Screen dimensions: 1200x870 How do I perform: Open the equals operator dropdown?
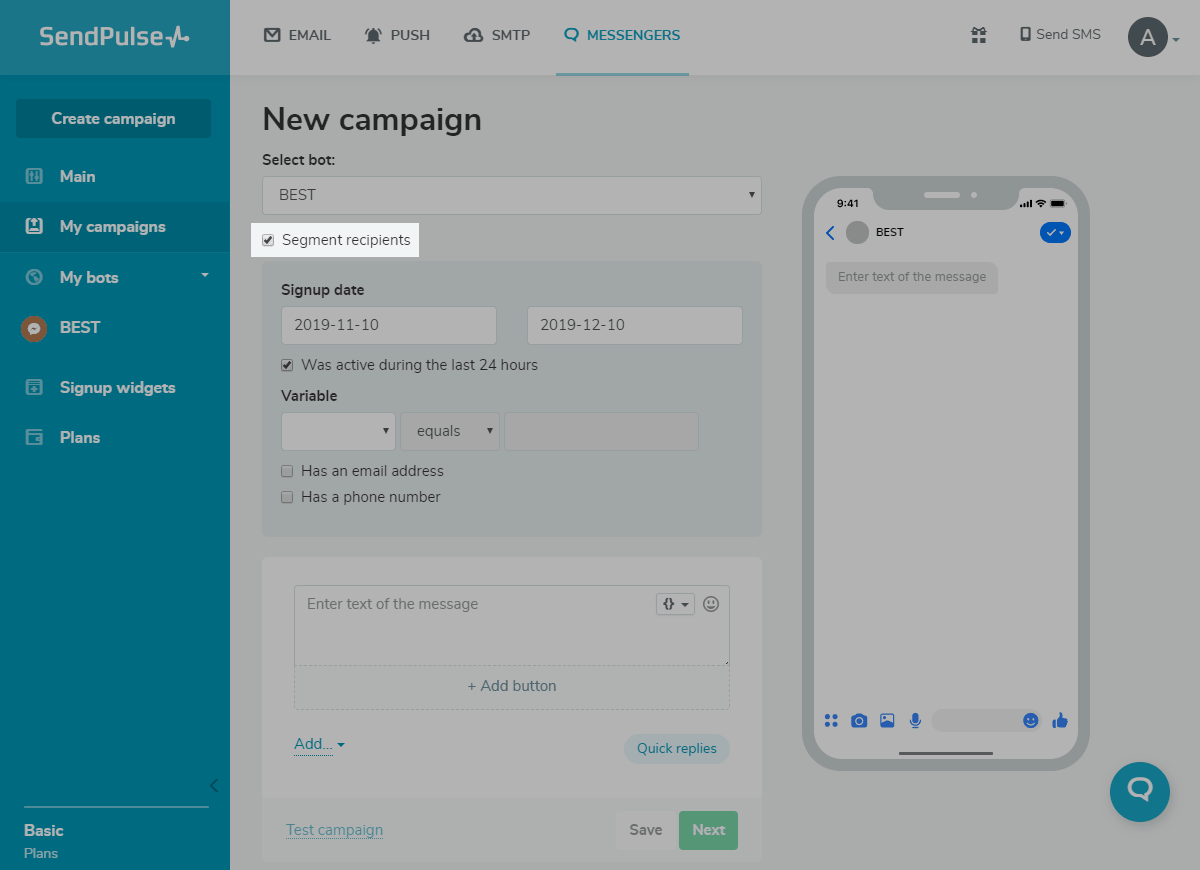450,431
